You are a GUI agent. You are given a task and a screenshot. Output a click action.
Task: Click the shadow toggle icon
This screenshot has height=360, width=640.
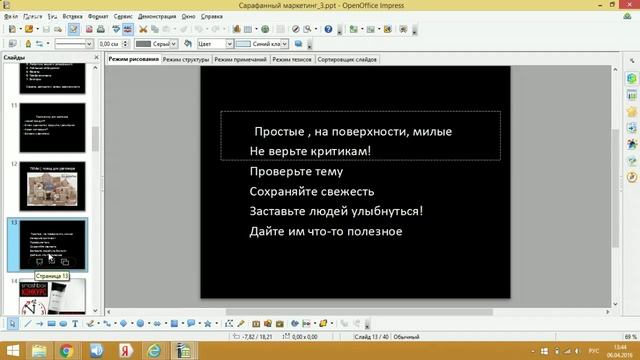[298, 44]
